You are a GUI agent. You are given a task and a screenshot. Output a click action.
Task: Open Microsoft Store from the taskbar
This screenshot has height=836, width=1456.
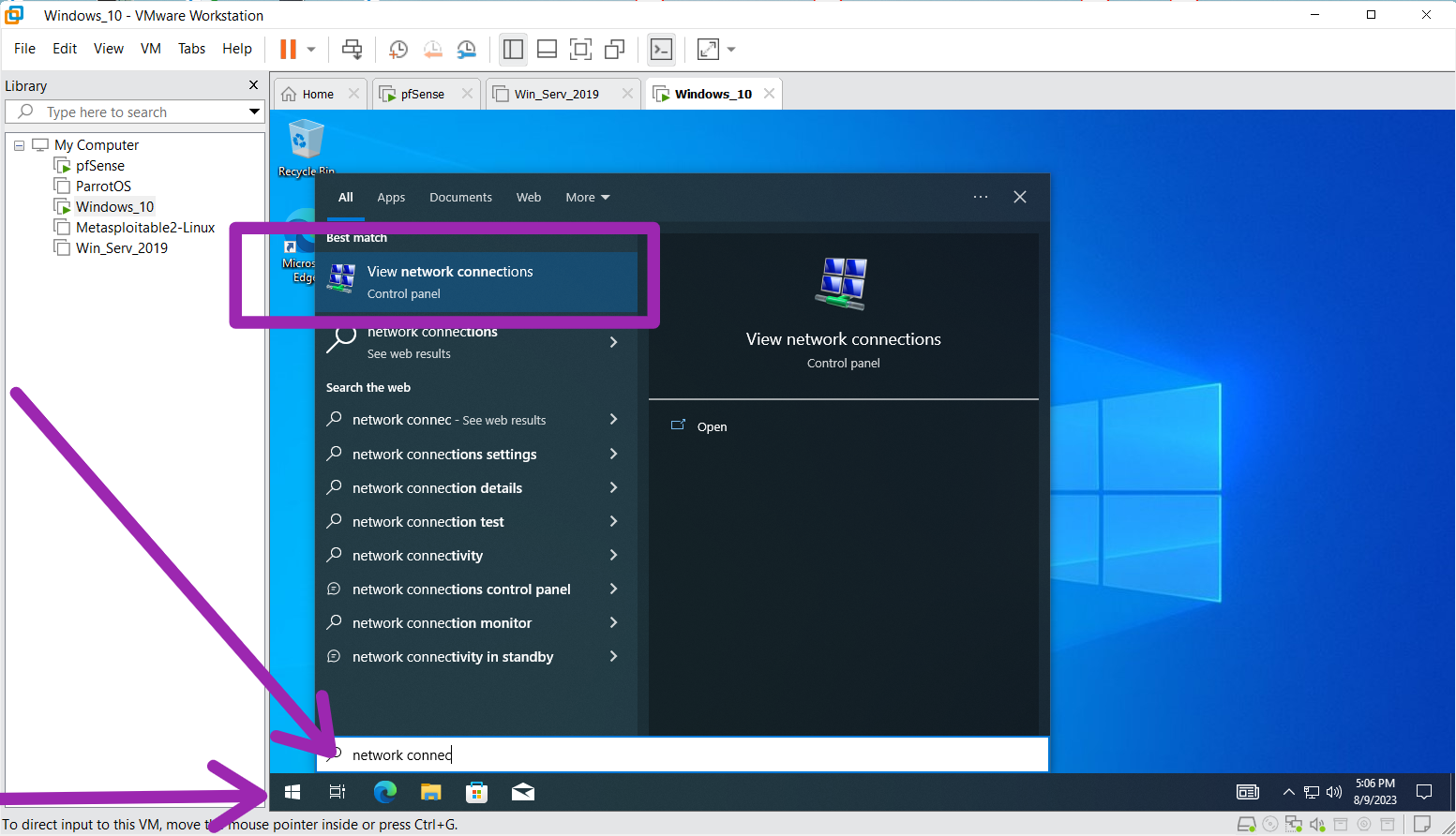(x=476, y=792)
